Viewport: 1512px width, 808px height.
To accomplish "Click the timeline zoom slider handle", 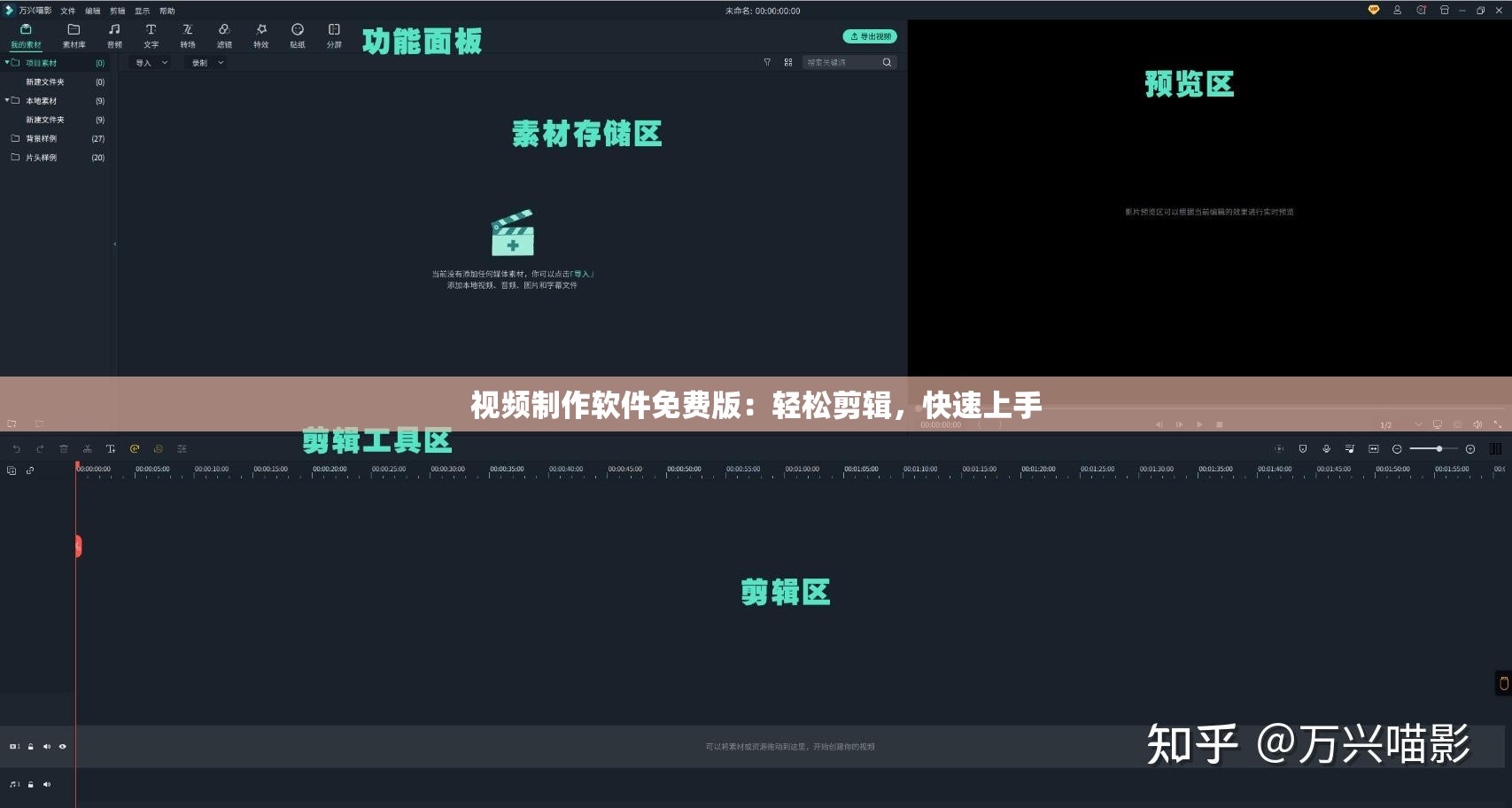I will click(1439, 449).
